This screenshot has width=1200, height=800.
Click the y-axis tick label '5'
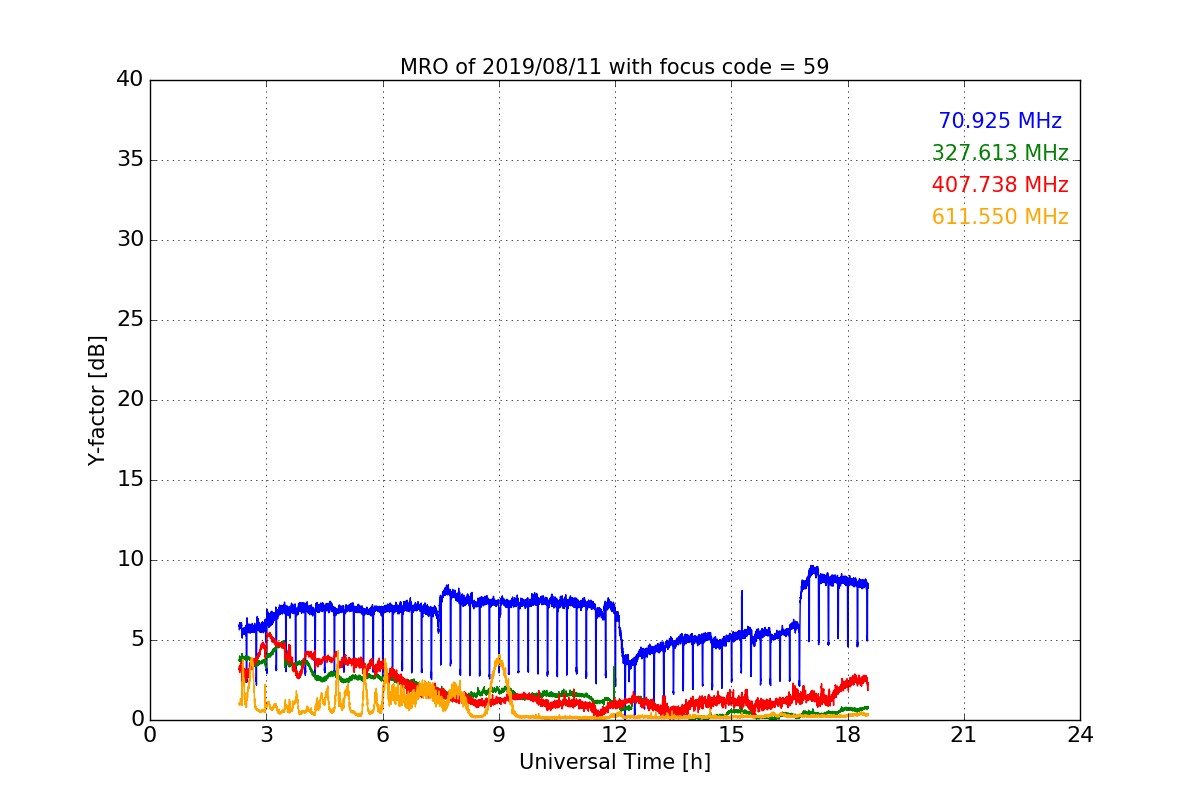click(x=137, y=640)
